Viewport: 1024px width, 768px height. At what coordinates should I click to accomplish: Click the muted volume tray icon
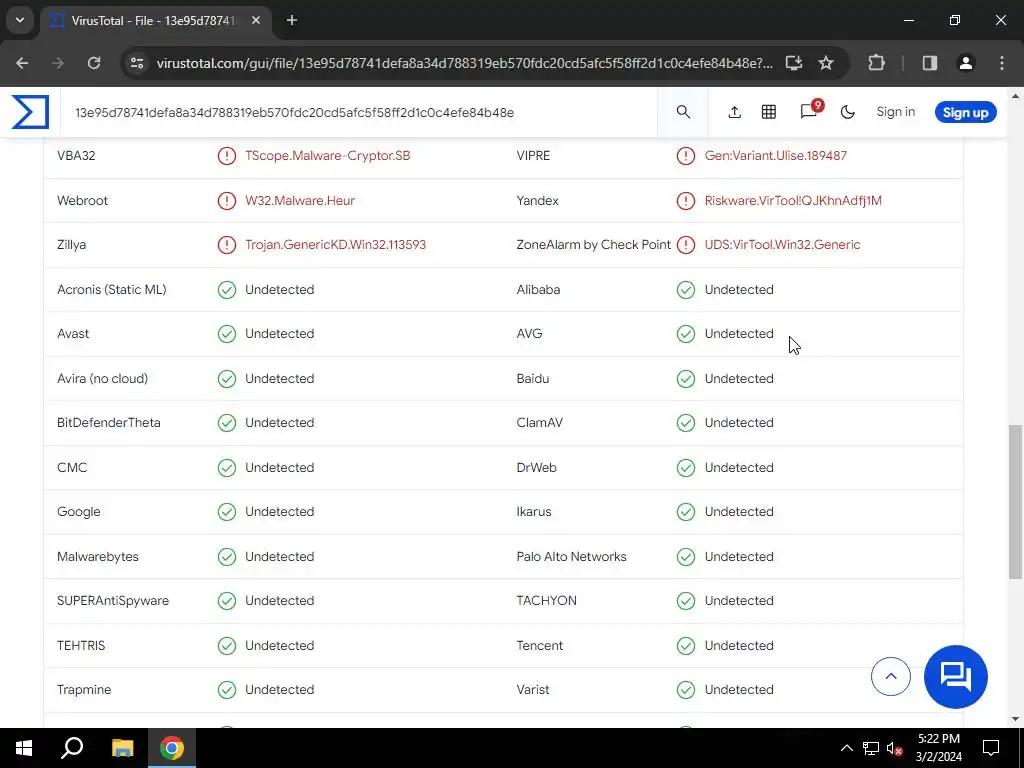(894, 748)
